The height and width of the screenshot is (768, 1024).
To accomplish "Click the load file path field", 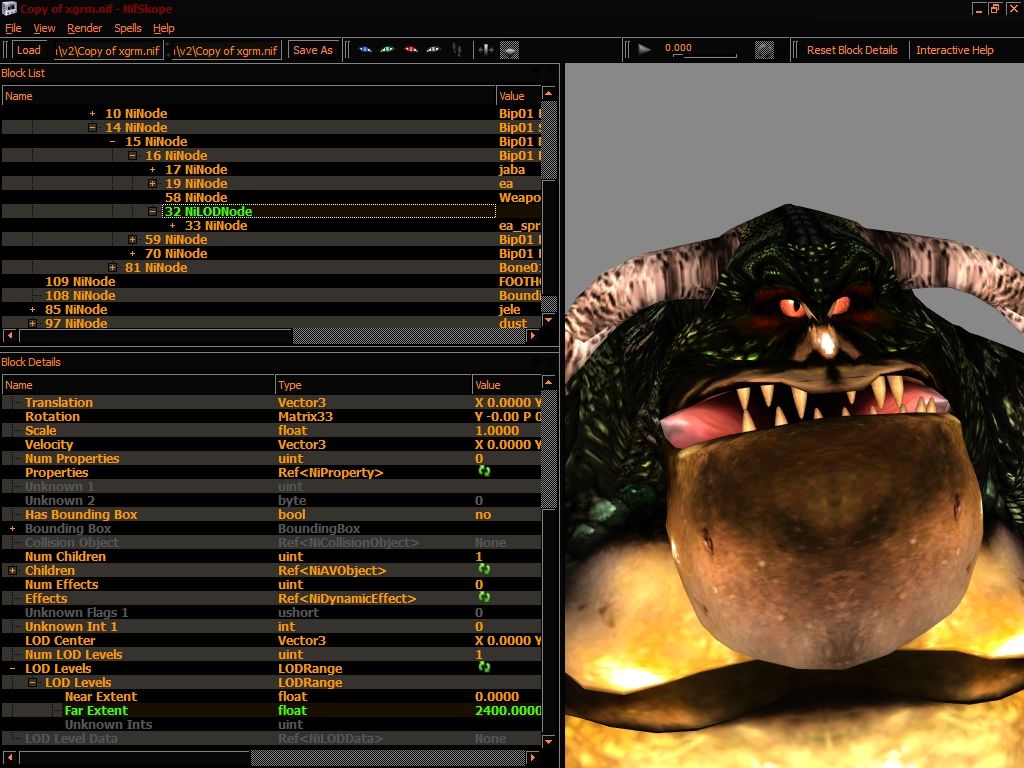I will pos(108,50).
